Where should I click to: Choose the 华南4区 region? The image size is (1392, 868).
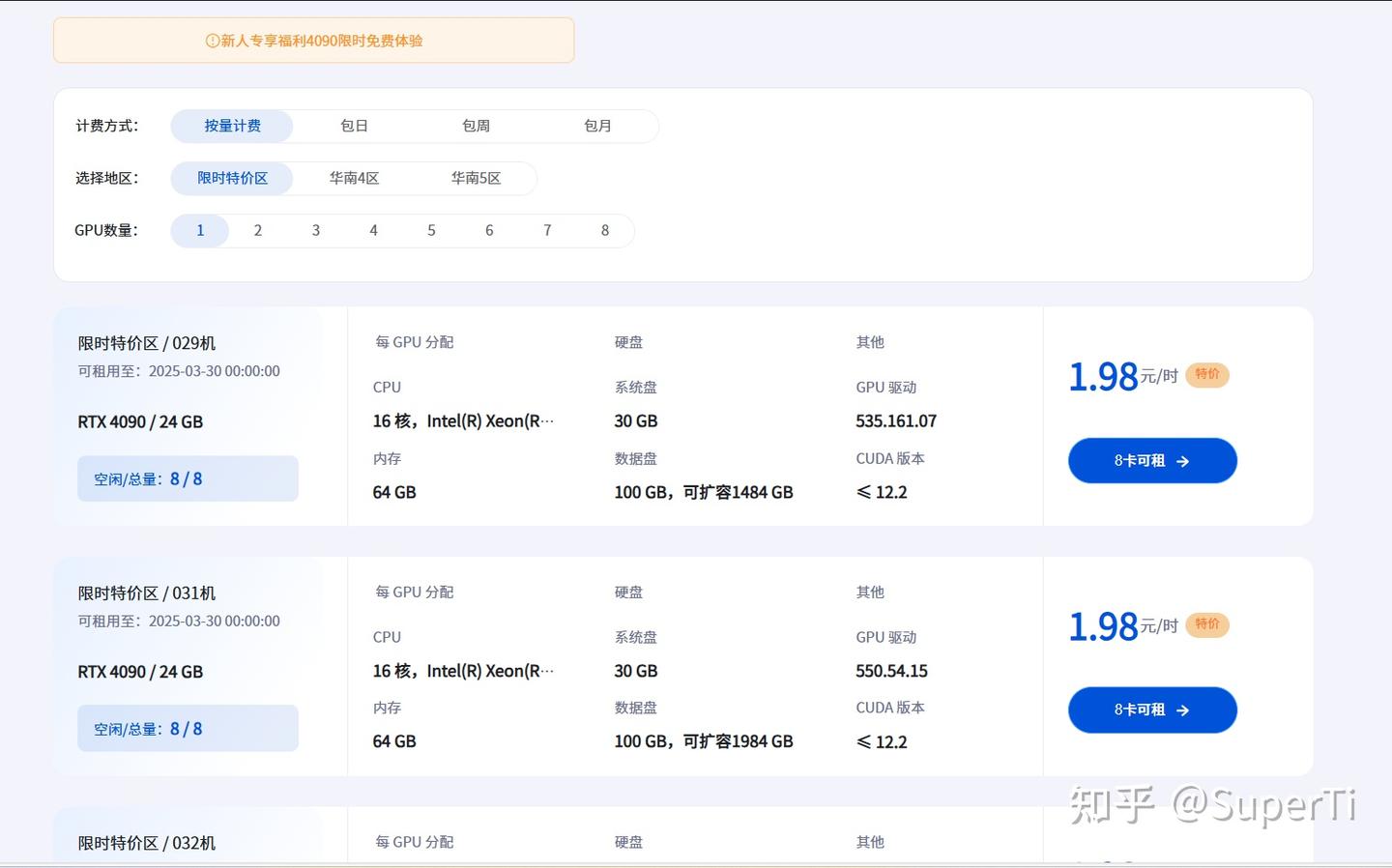pyautogui.click(x=355, y=178)
